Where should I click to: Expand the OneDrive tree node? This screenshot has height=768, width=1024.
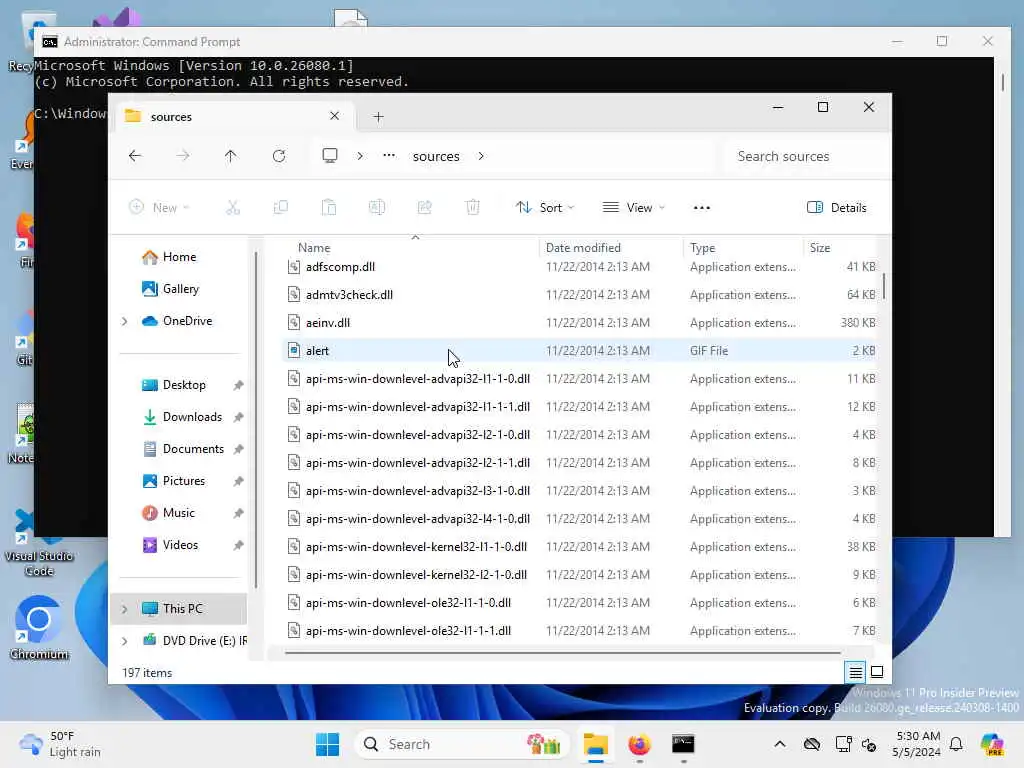coord(125,321)
